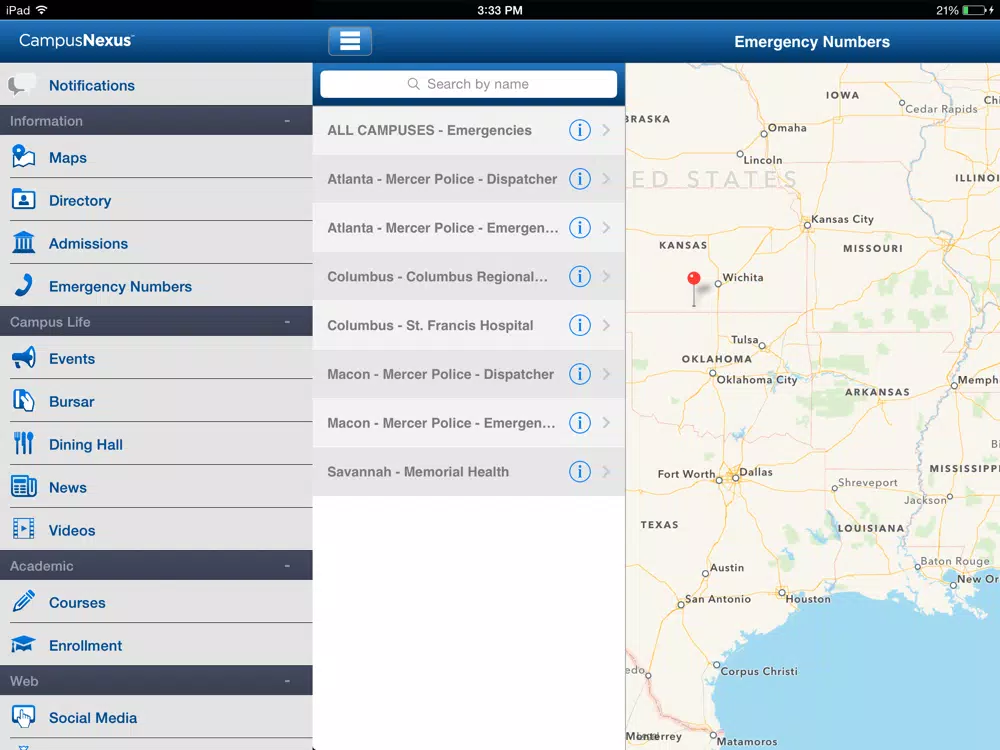The image size is (1000, 750).
Task: Show info for Columbus Regional entry
Action: pos(580,276)
